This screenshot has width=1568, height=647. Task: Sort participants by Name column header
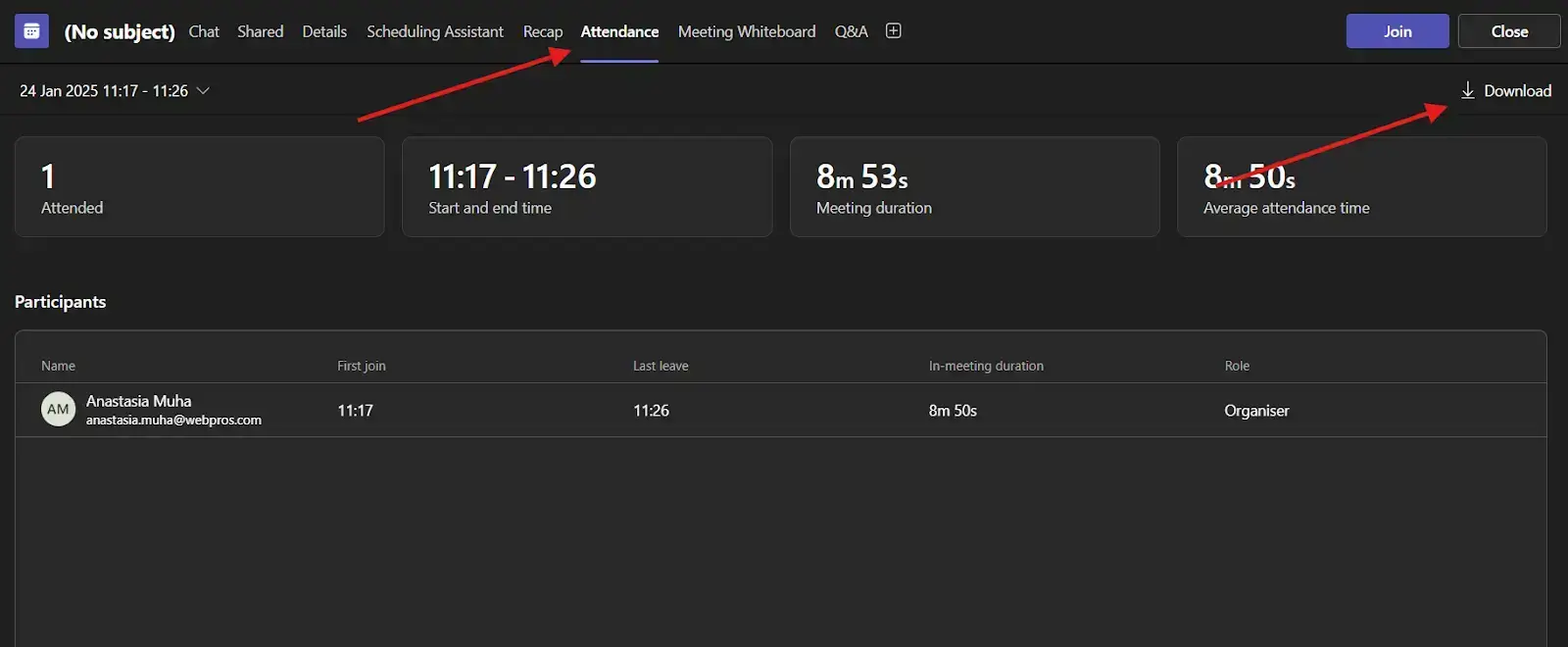58,366
